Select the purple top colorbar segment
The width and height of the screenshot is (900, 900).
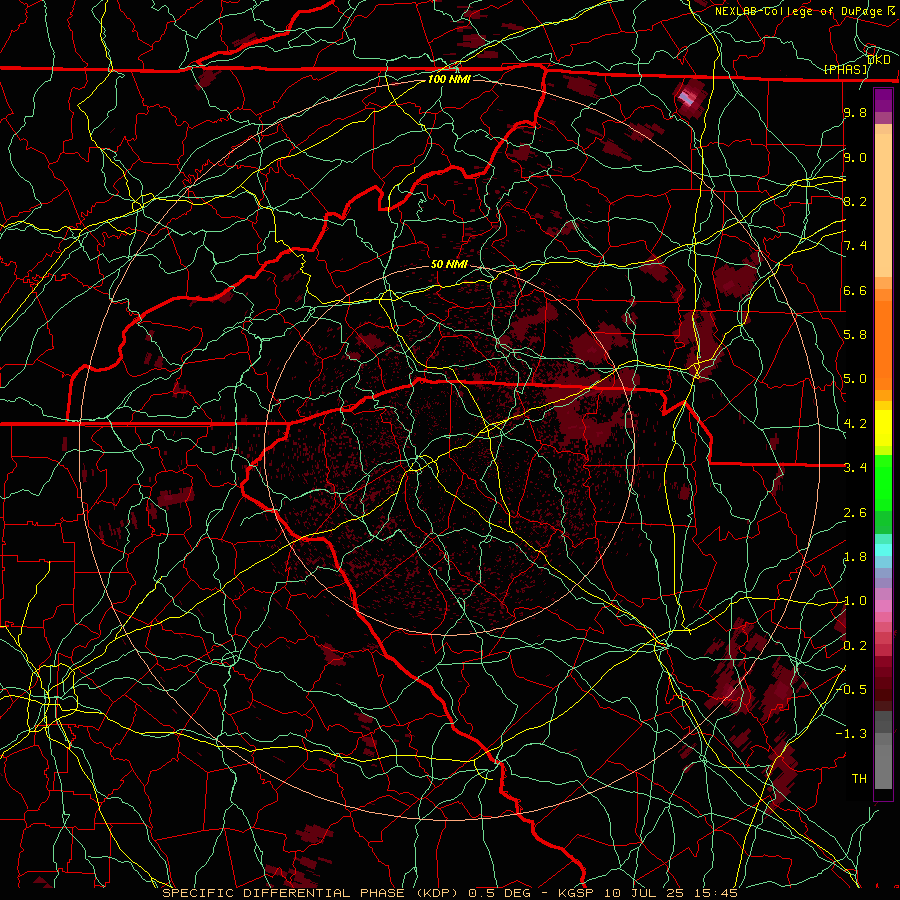(x=883, y=100)
